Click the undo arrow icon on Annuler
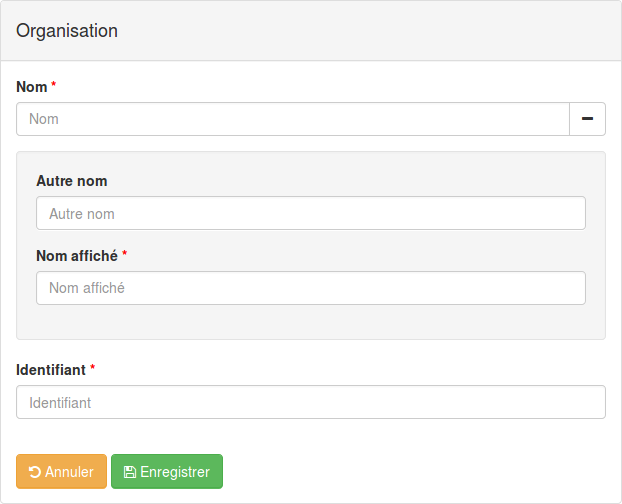Viewport: 622px width, 504px height. tap(35, 472)
